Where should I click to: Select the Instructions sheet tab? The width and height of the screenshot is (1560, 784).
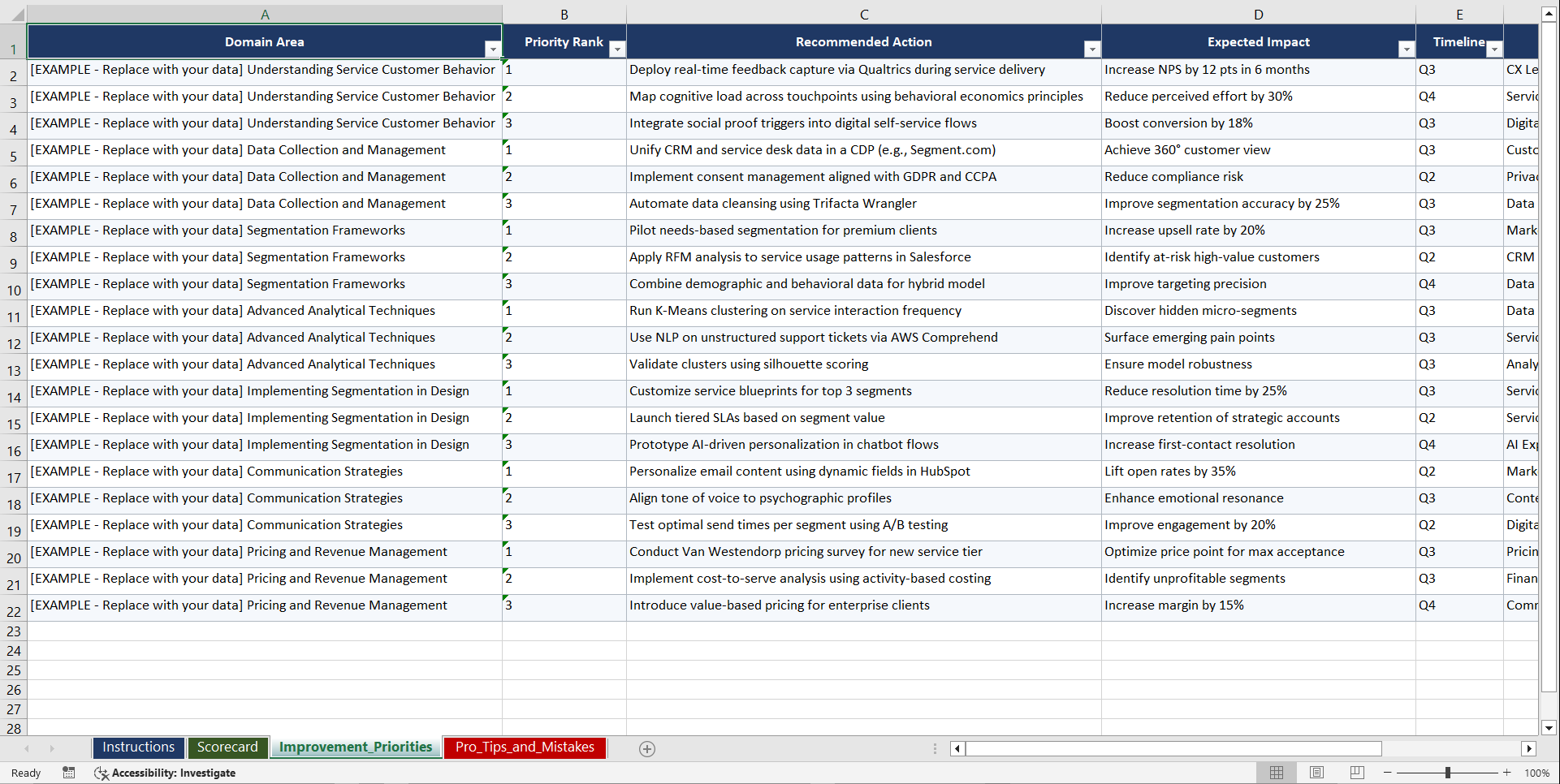click(138, 747)
